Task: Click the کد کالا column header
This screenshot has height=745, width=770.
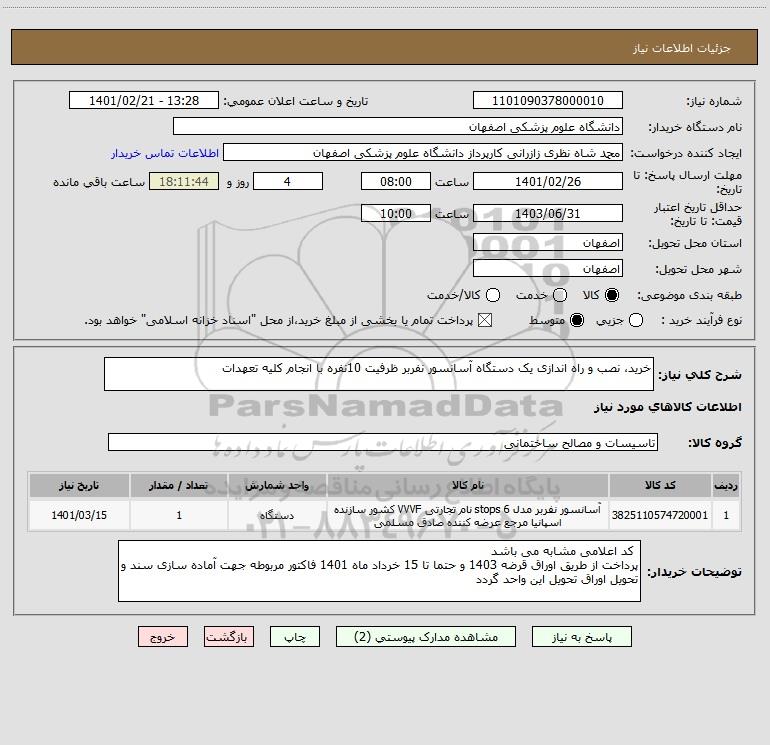Action: (x=660, y=485)
